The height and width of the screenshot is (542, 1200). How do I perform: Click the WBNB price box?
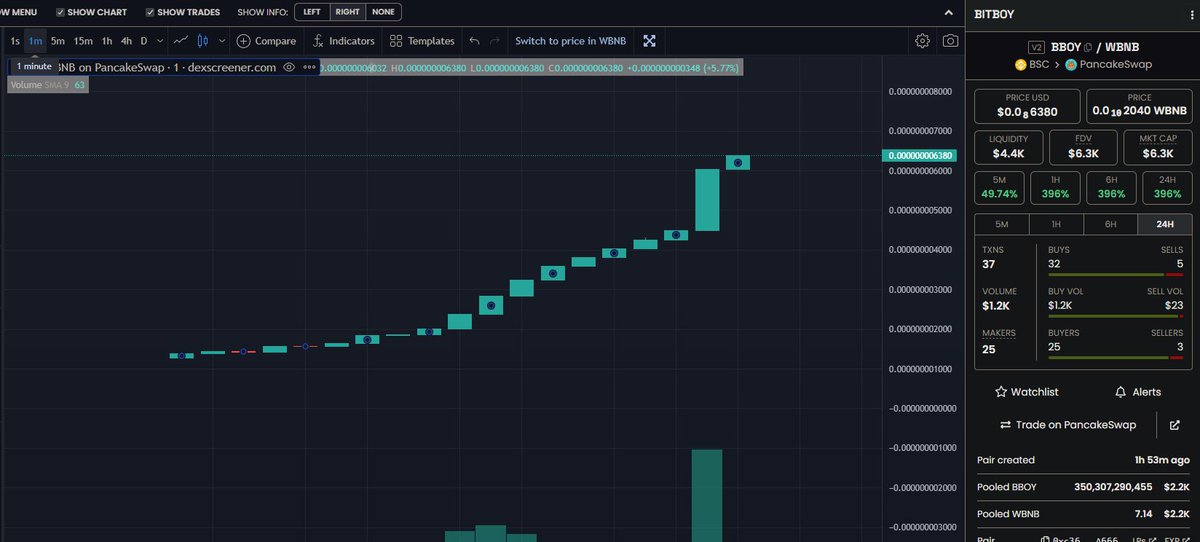pyautogui.click(x=1139, y=106)
